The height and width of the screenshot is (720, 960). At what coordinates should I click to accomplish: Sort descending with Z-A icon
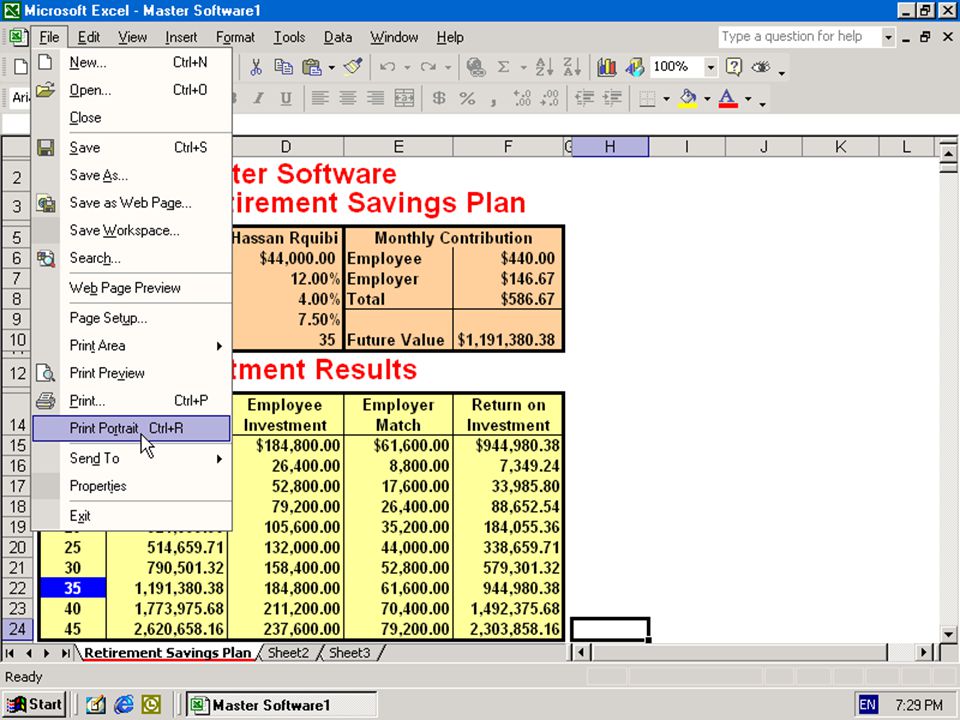[x=572, y=67]
